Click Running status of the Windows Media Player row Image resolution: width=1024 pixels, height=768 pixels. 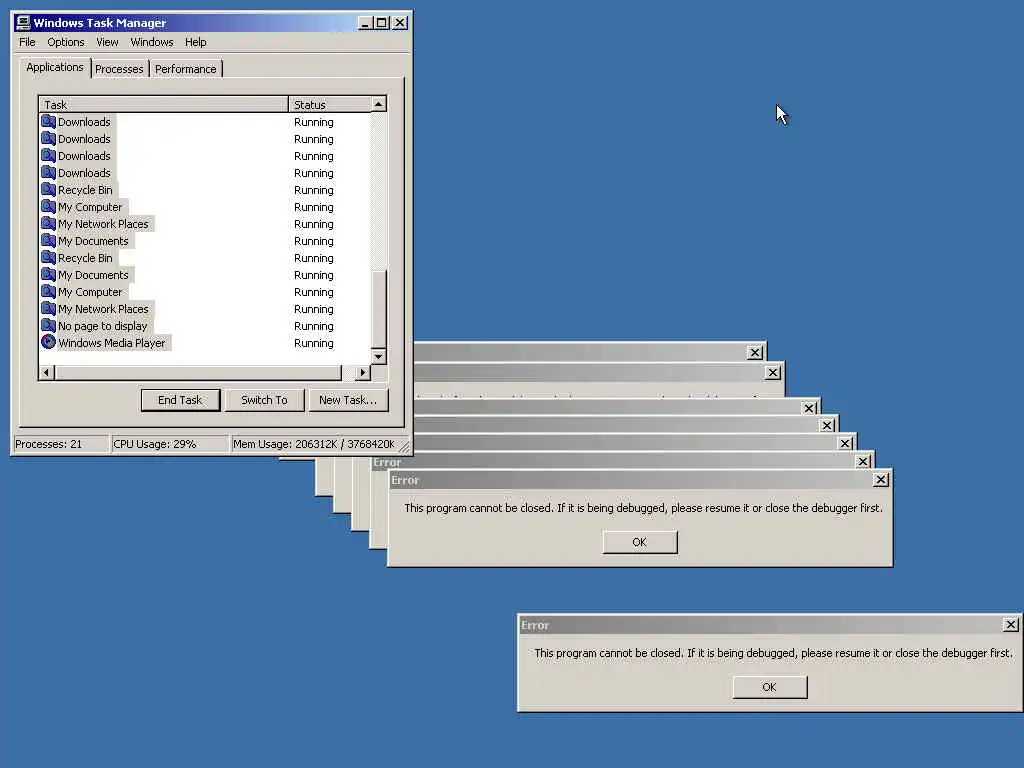tap(313, 343)
